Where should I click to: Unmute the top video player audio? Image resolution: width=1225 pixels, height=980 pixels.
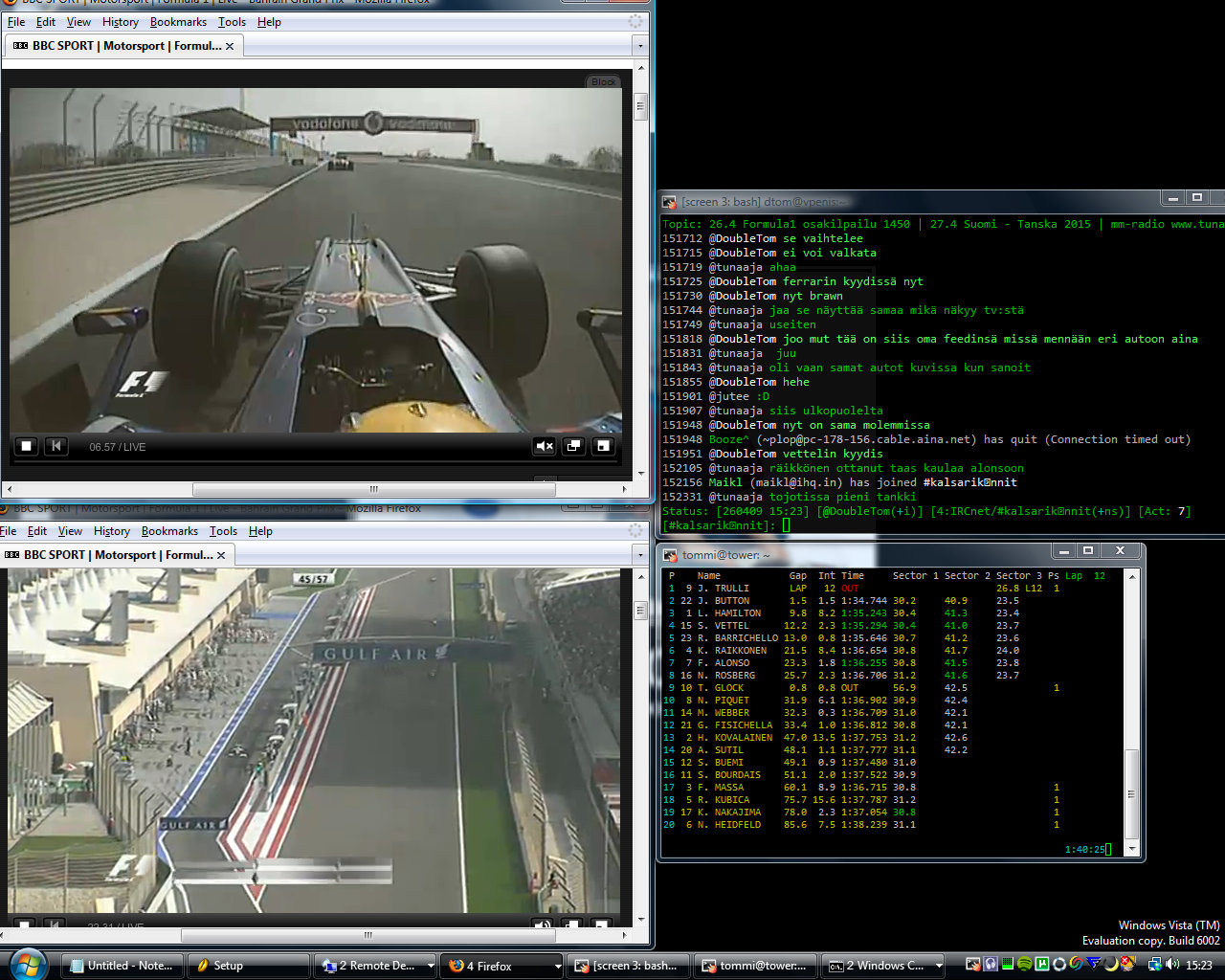545,446
